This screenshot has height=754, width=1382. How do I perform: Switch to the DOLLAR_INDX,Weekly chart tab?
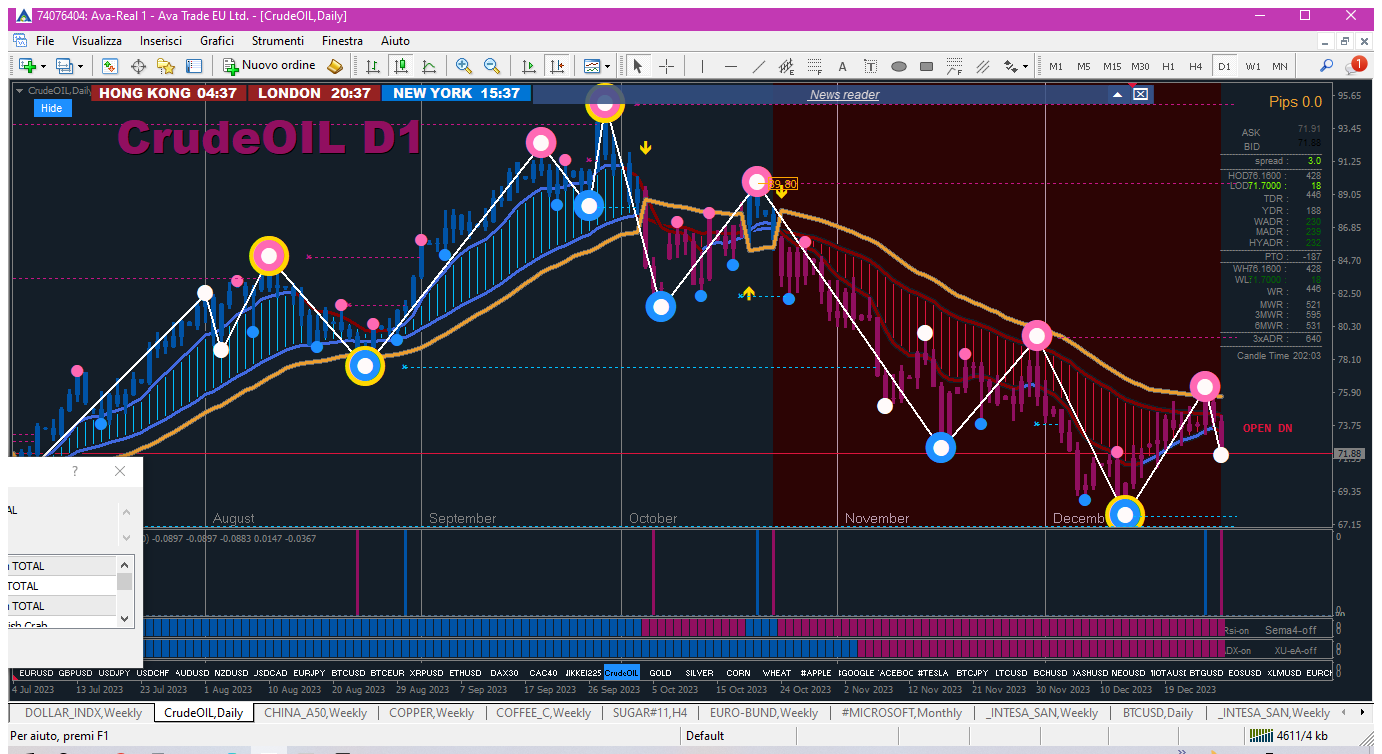tap(83, 713)
